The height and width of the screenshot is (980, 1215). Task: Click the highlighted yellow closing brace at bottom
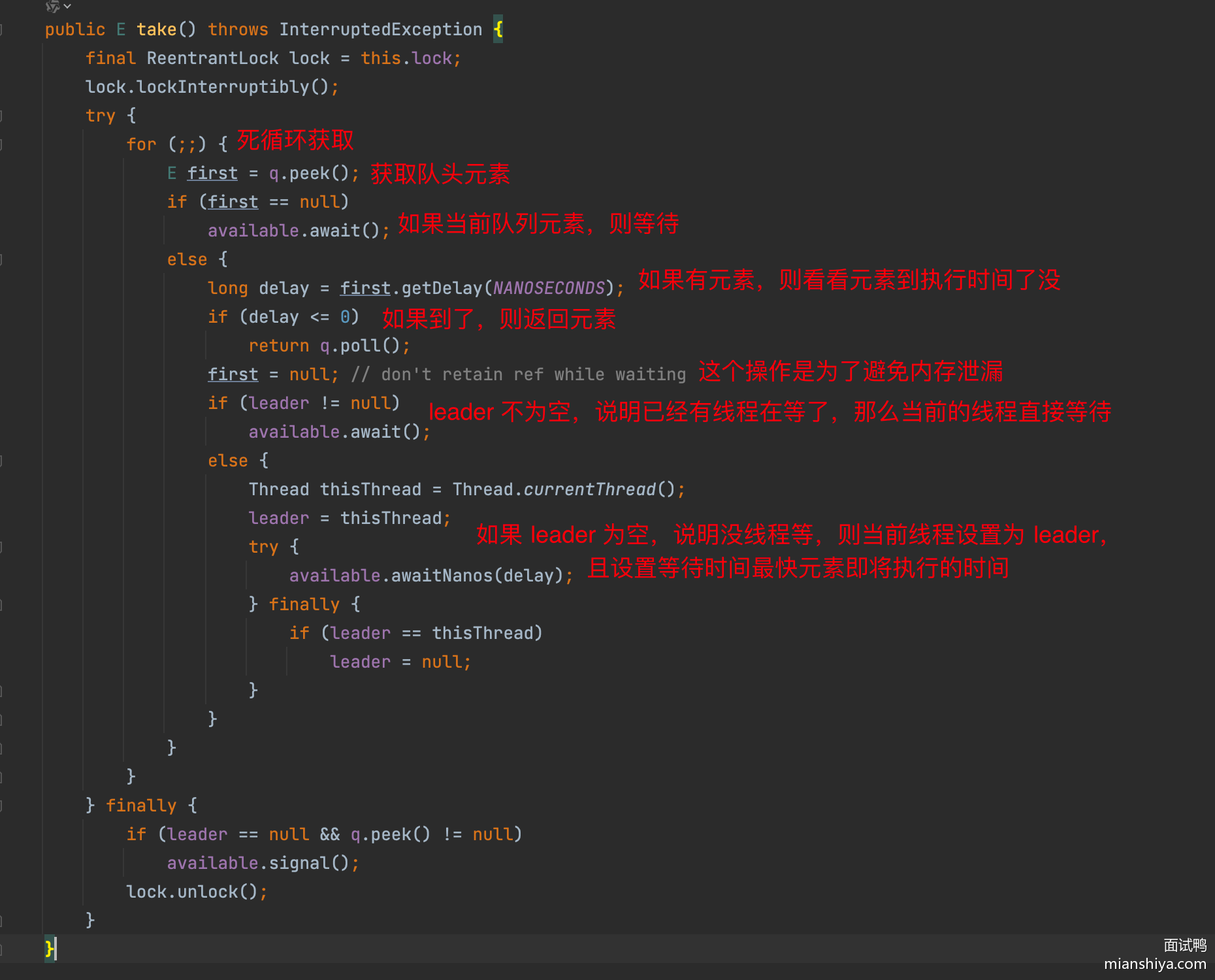[49, 948]
